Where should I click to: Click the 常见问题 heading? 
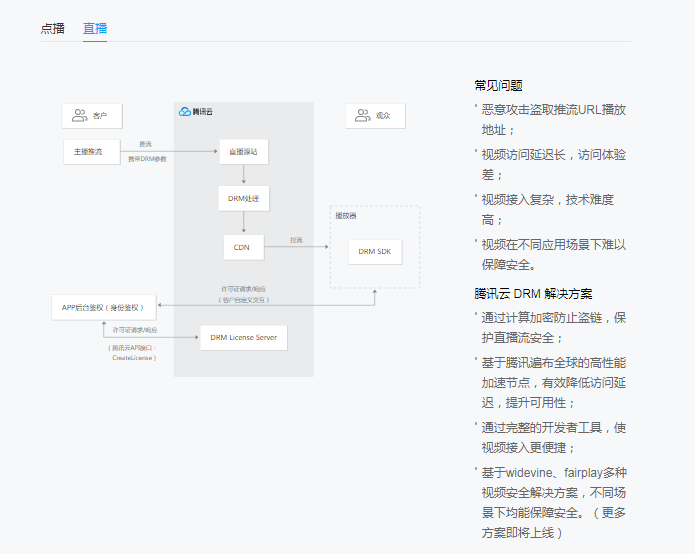point(498,86)
